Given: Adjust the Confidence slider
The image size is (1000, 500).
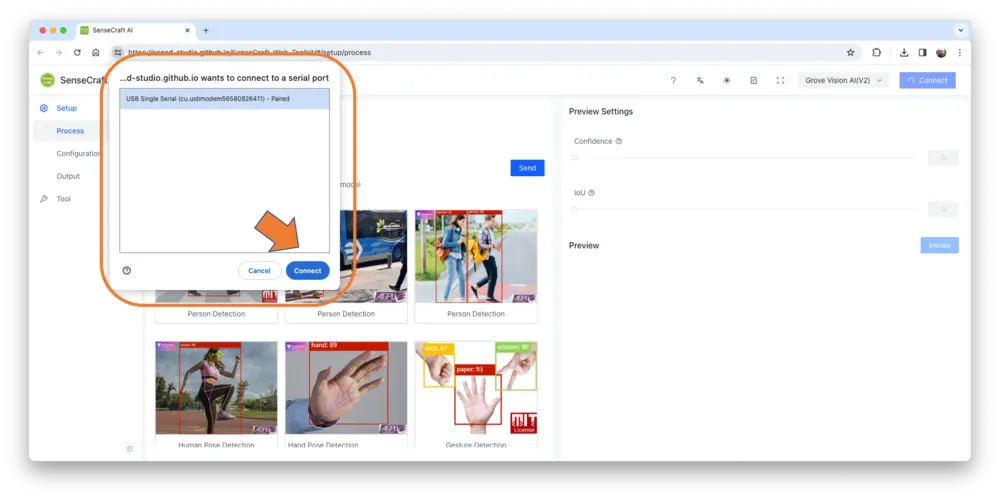Looking at the screenshot, I should point(575,157).
